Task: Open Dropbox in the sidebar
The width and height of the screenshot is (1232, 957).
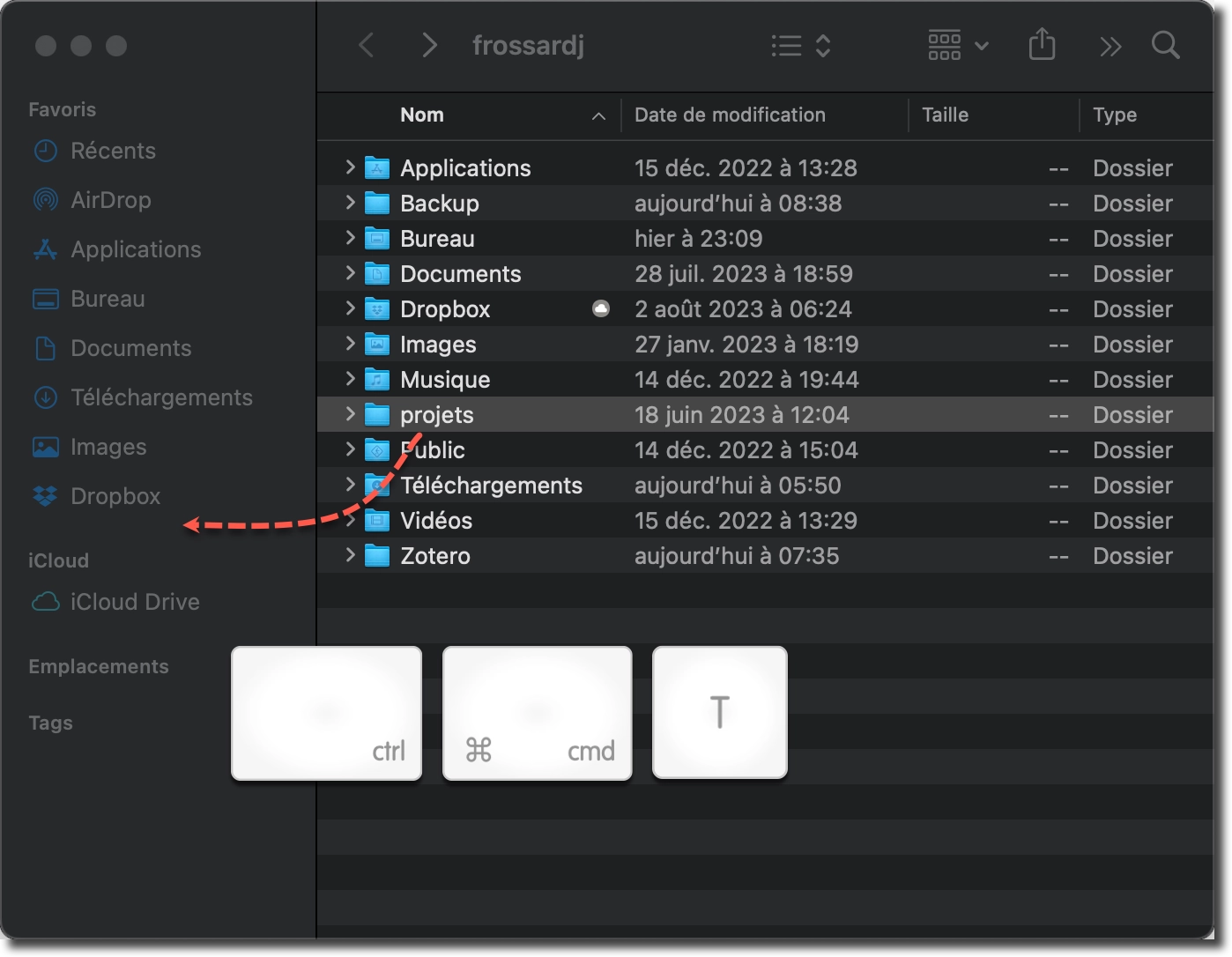Action: 96,496
